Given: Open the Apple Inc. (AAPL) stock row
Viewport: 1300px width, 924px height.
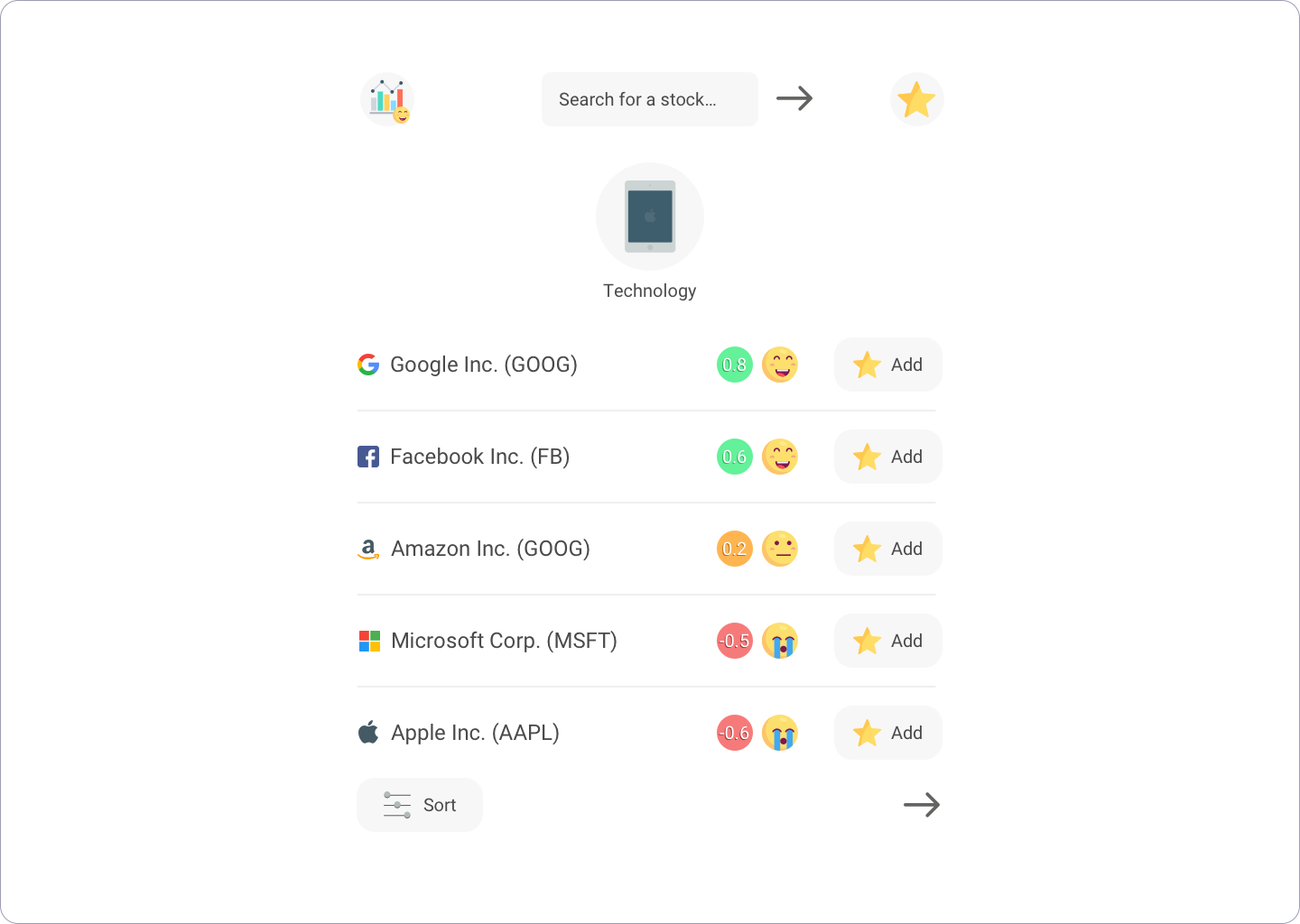Looking at the screenshot, I should pyautogui.click(x=646, y=733).
